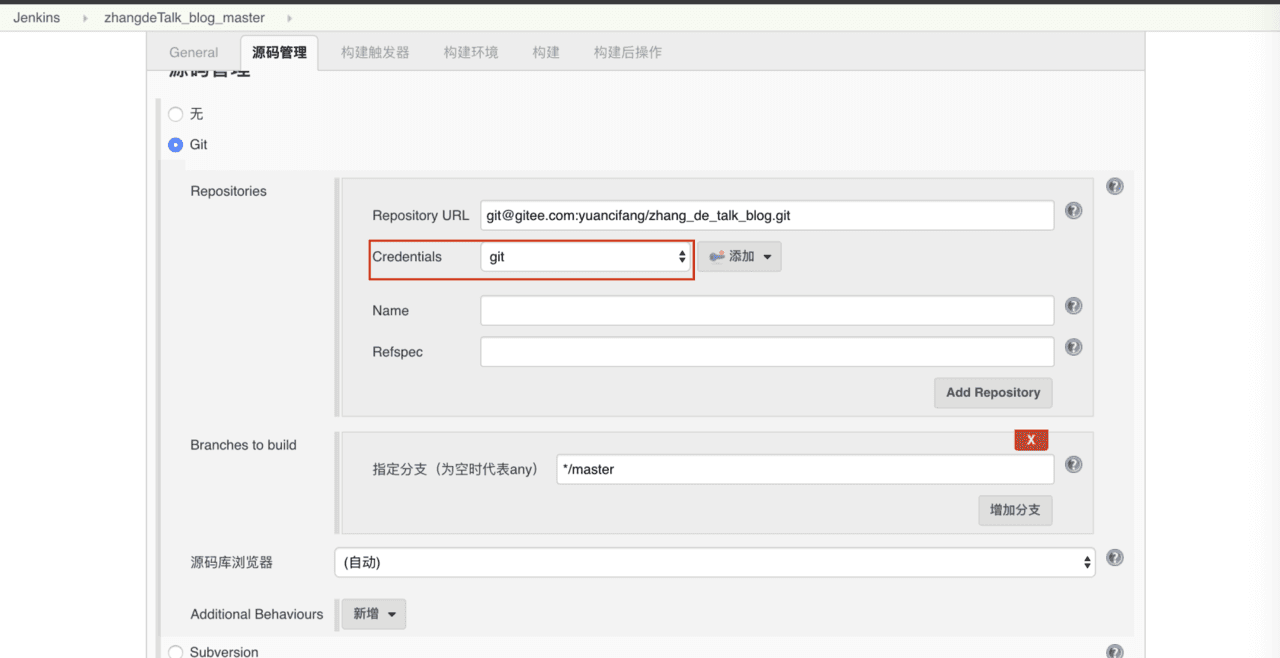The height and width of the screenshot is (658, 1280).
Task: Open help for the Repositories section
Action: click(1115, 187)
